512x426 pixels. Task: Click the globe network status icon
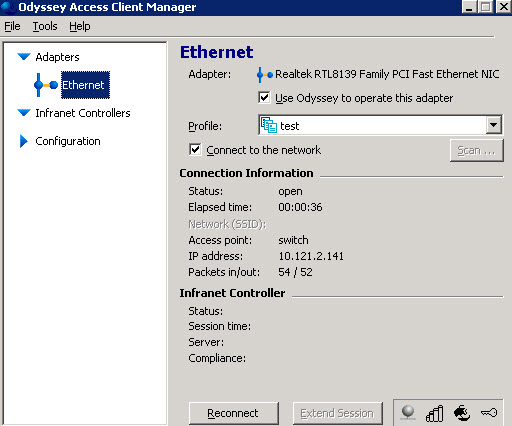pos(462,413)
